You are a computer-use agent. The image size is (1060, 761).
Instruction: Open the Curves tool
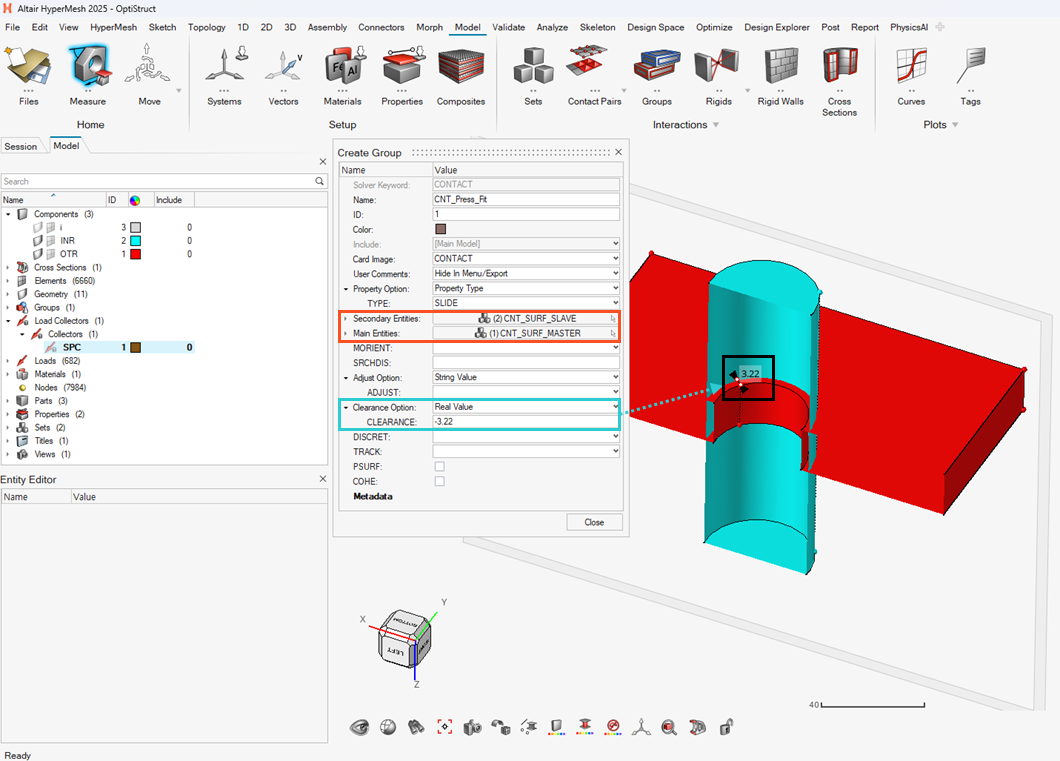(911, 74)
